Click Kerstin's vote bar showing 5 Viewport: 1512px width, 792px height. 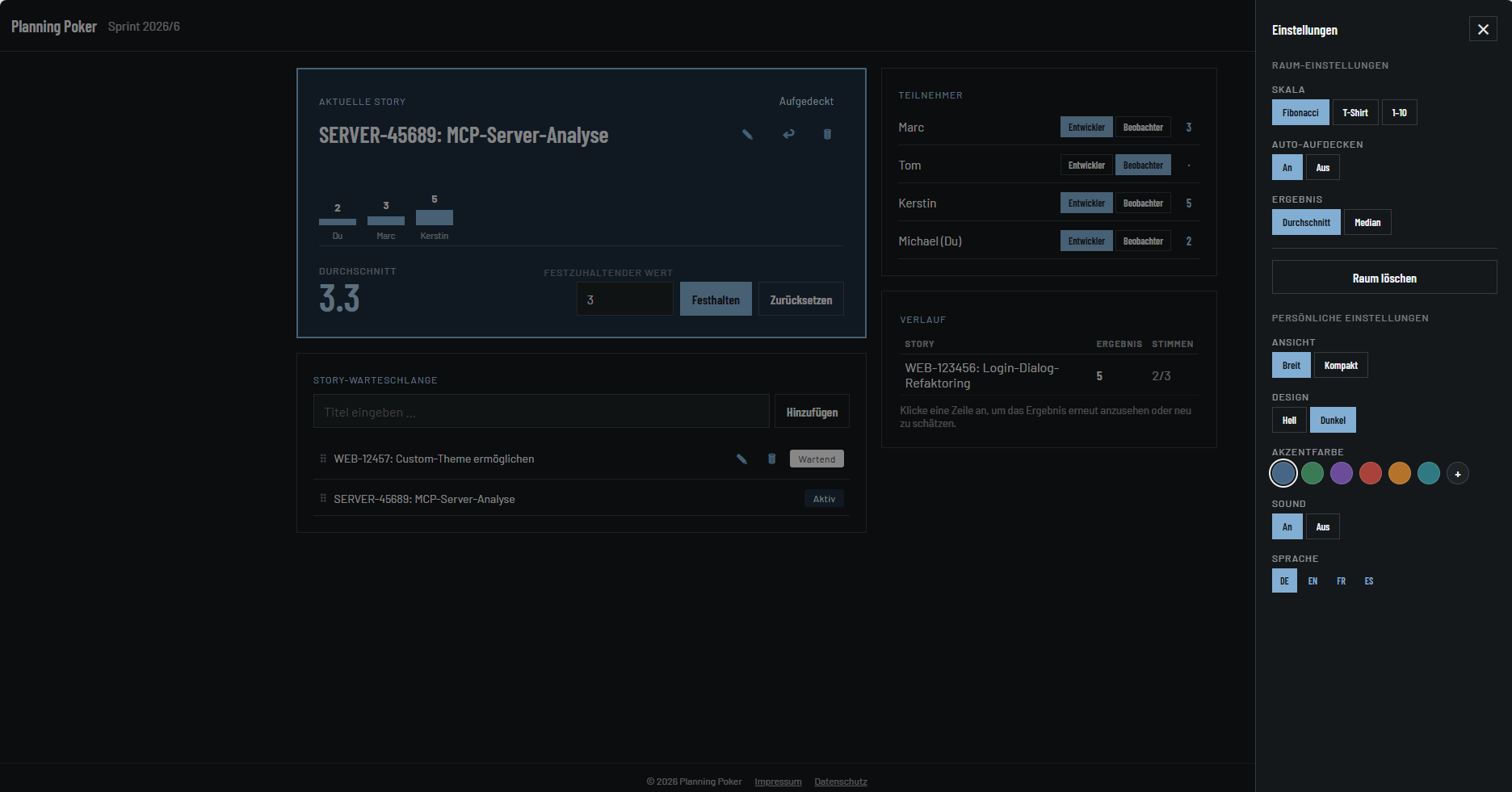click(435, 217)
